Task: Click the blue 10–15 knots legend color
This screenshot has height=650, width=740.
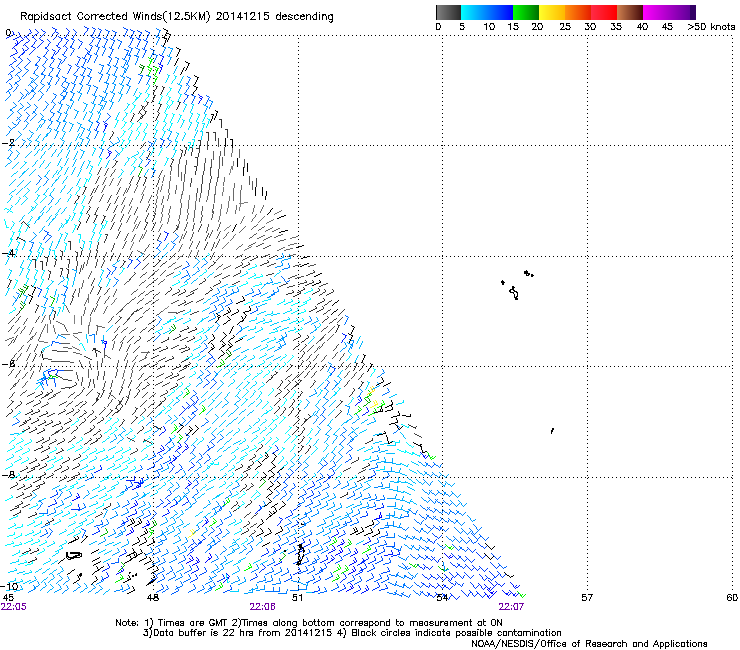Action: click(x=500, y=12)
